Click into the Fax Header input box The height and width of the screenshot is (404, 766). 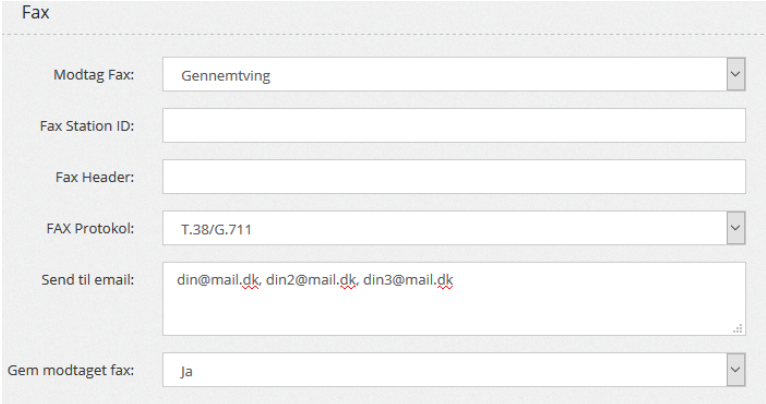[x=454, y=177]
